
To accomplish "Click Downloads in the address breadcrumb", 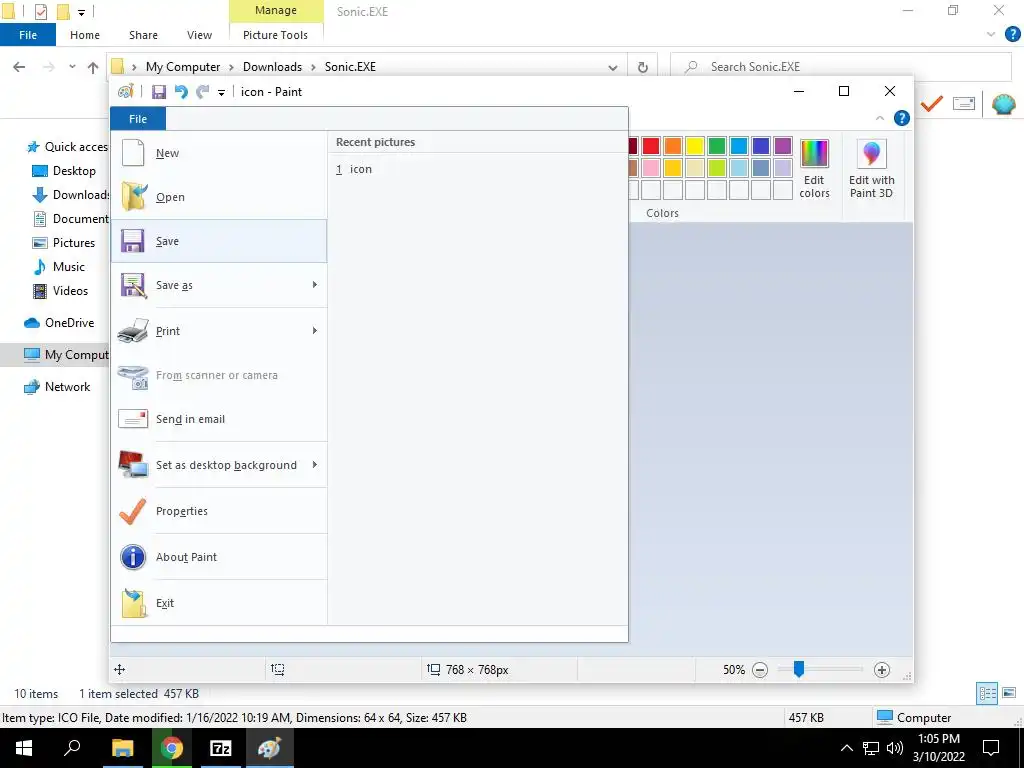I will [272, 67].
